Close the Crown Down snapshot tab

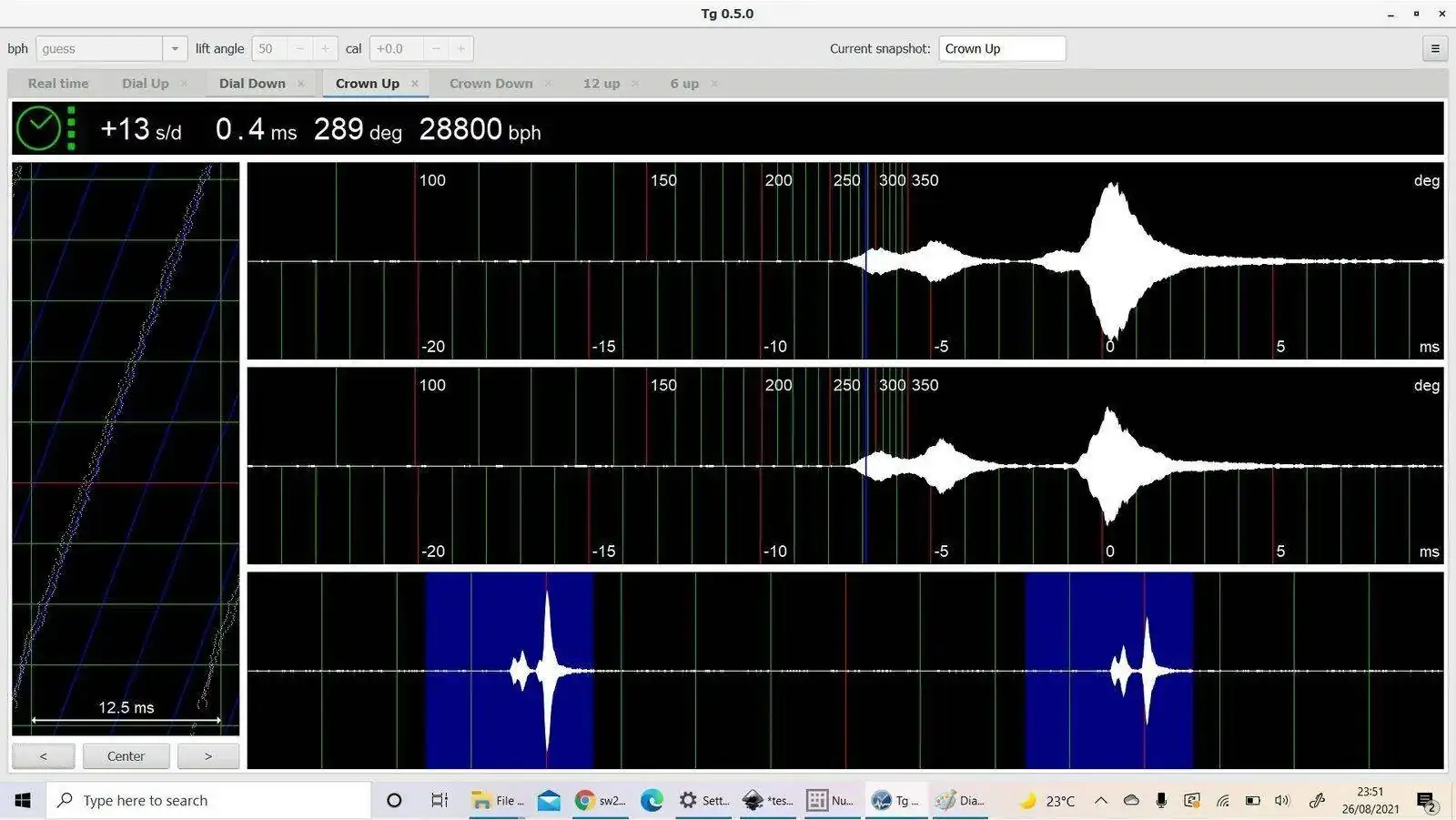point(548,84)
